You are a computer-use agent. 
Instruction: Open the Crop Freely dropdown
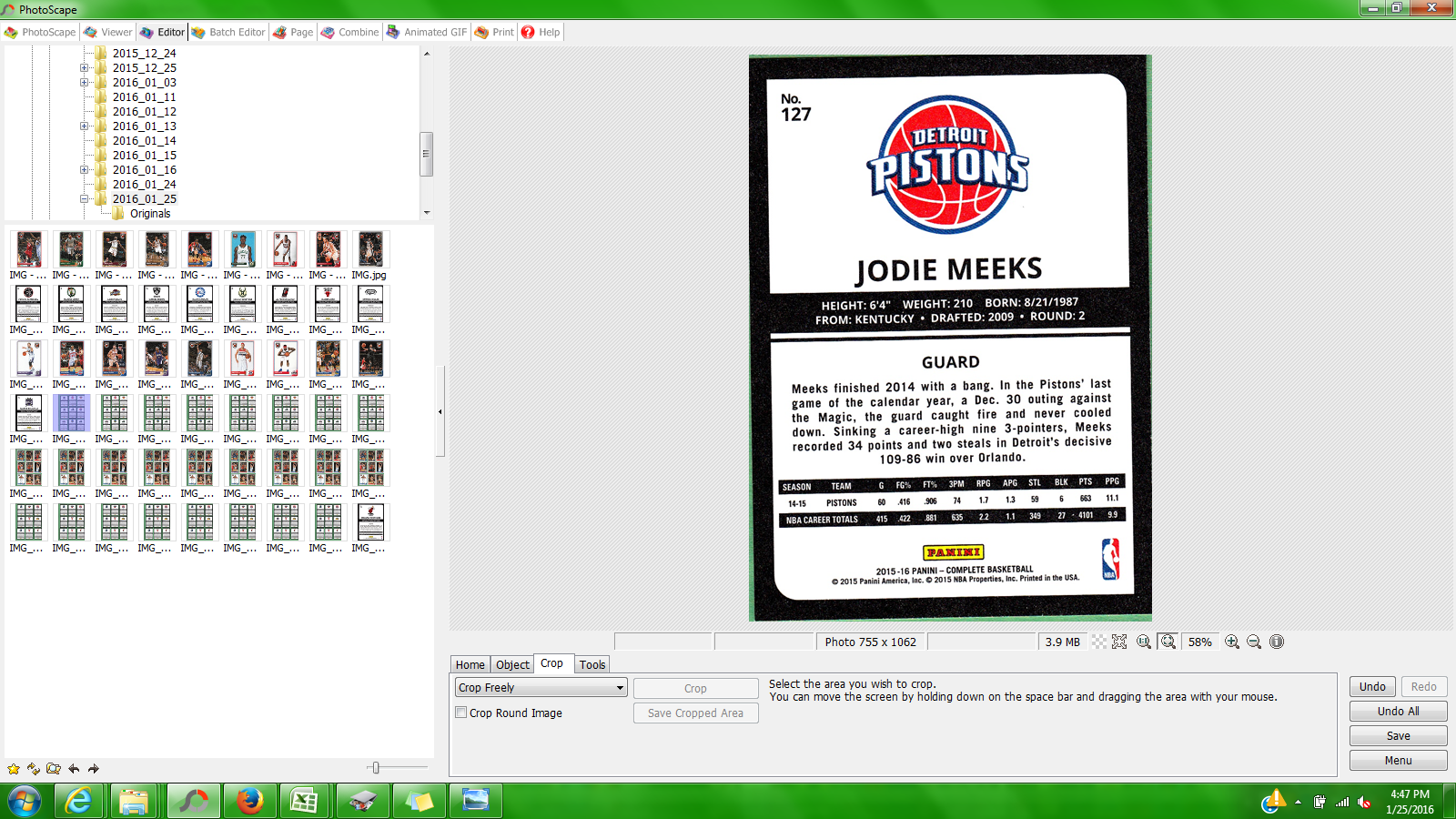point(541,688)
